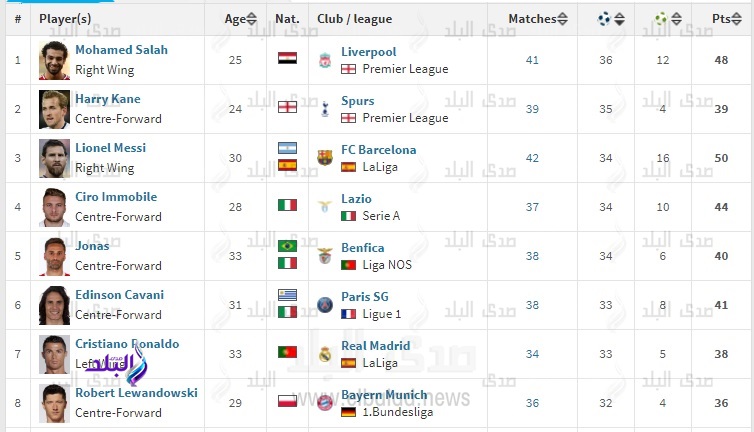Screen dimensions: 754x432
Task: Click the Liverpool club crest icon
Action: (x=325, y=61)
